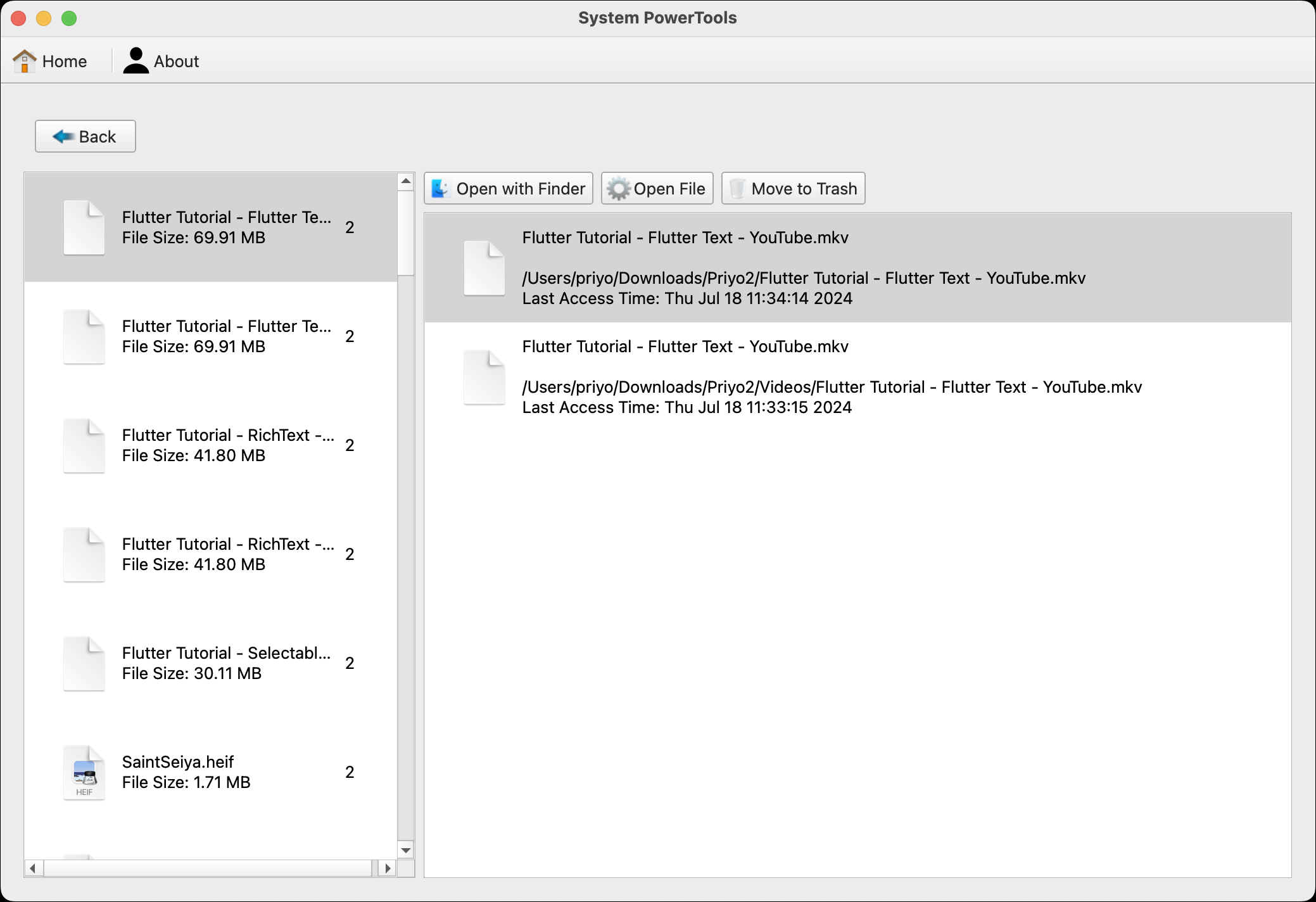Click 'Last Access Time: Thu Jul 18 11:33:15 2024'
The width and height of the screenshot is (1316, 902).
coord(687,407)
